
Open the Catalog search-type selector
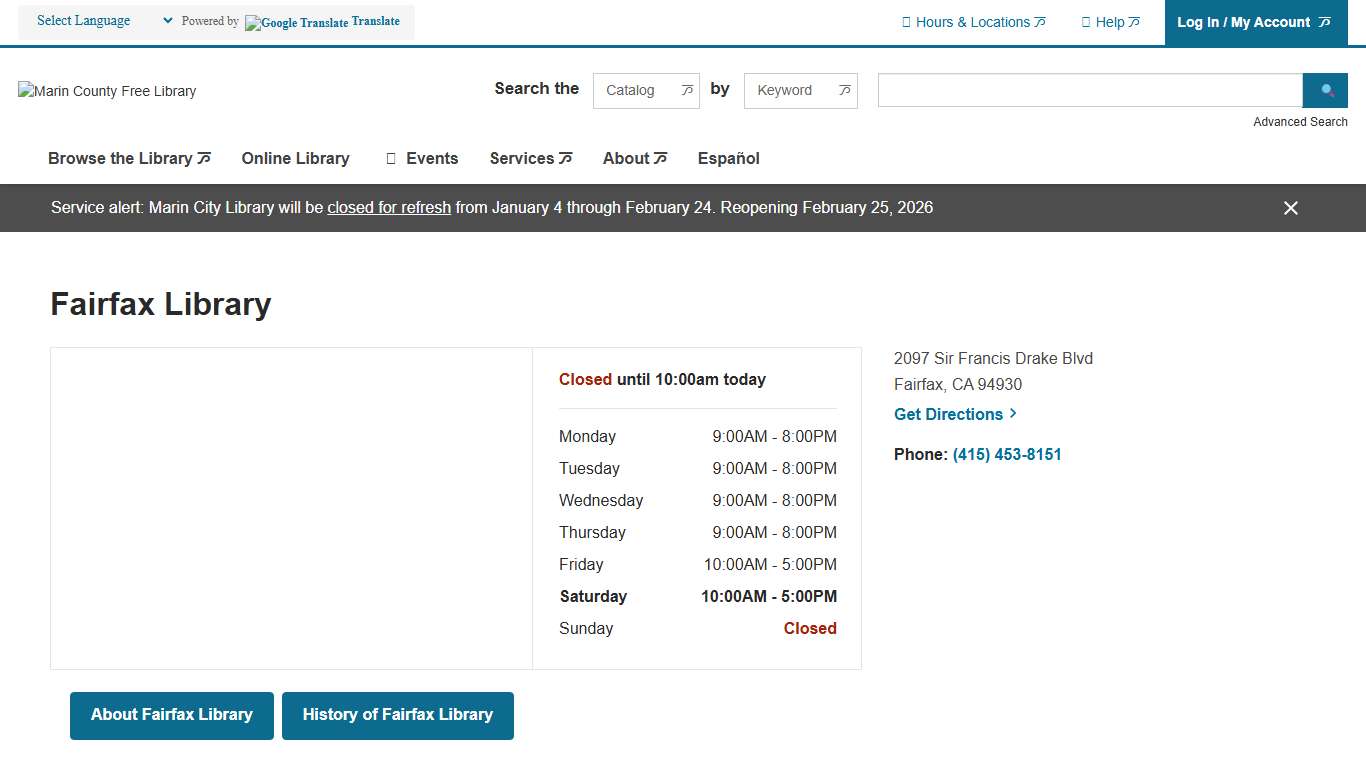[x=645, y=90]
